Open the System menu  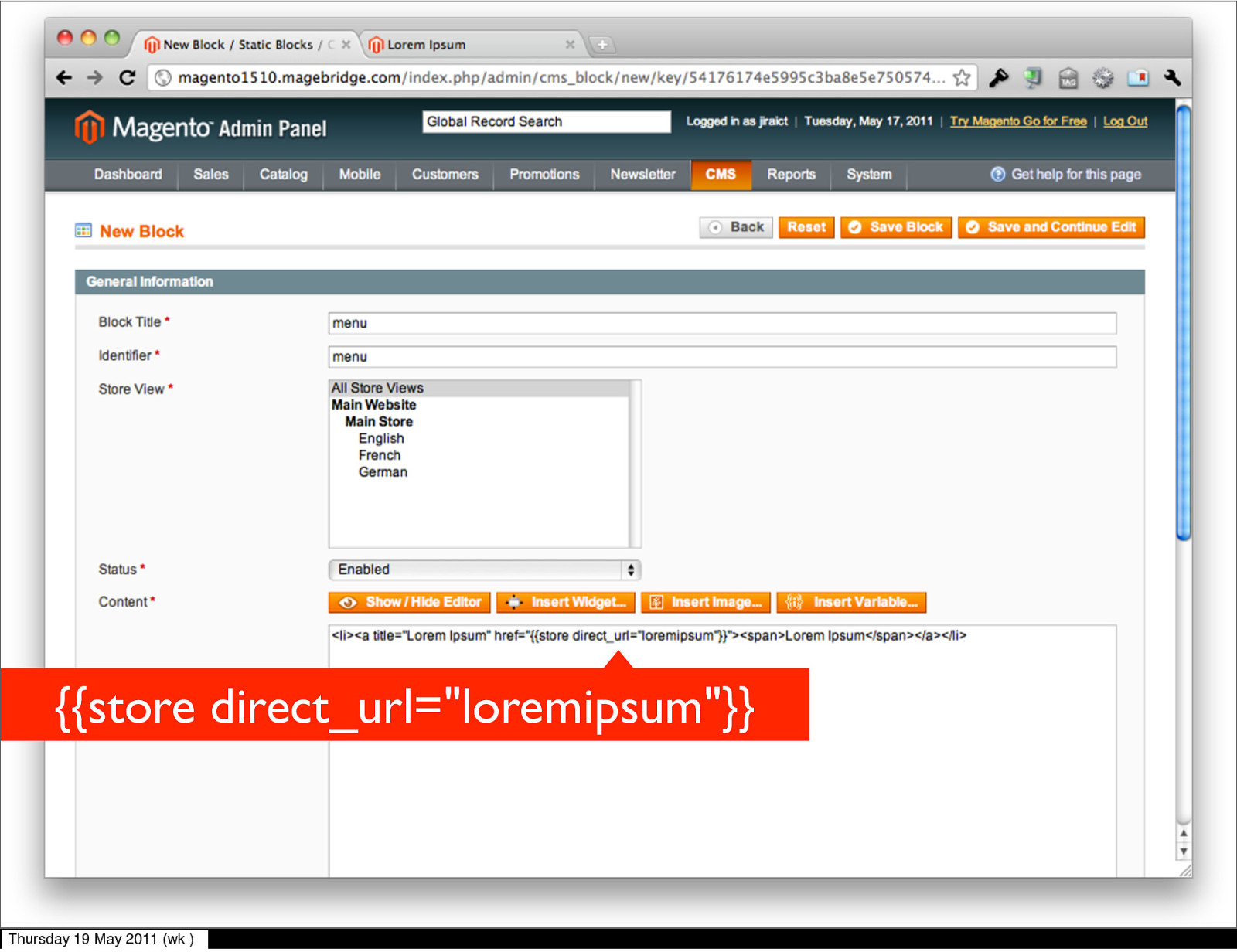[x=869, y=175]
